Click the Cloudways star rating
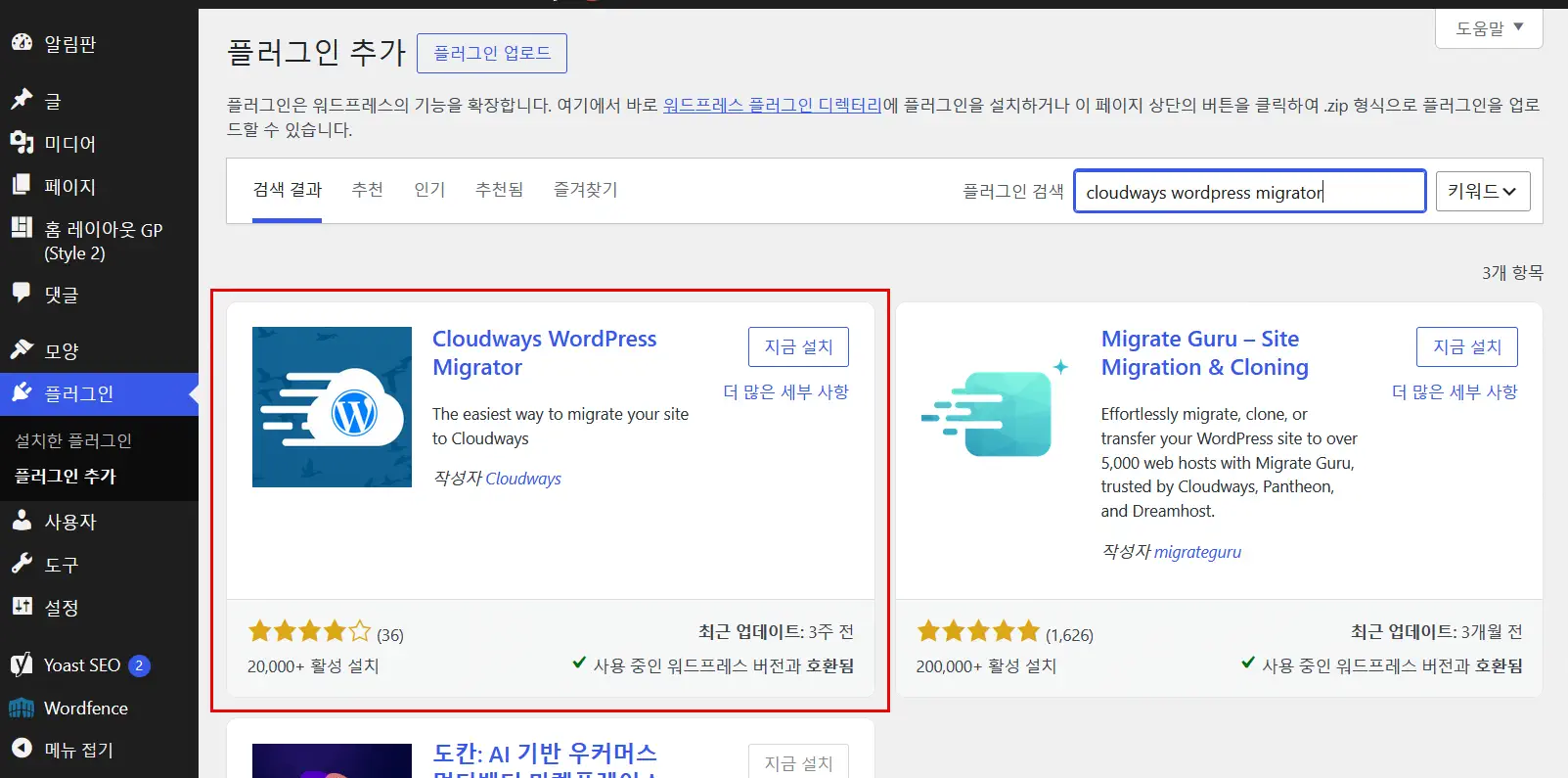1568x778 pixels. (310, 631)
